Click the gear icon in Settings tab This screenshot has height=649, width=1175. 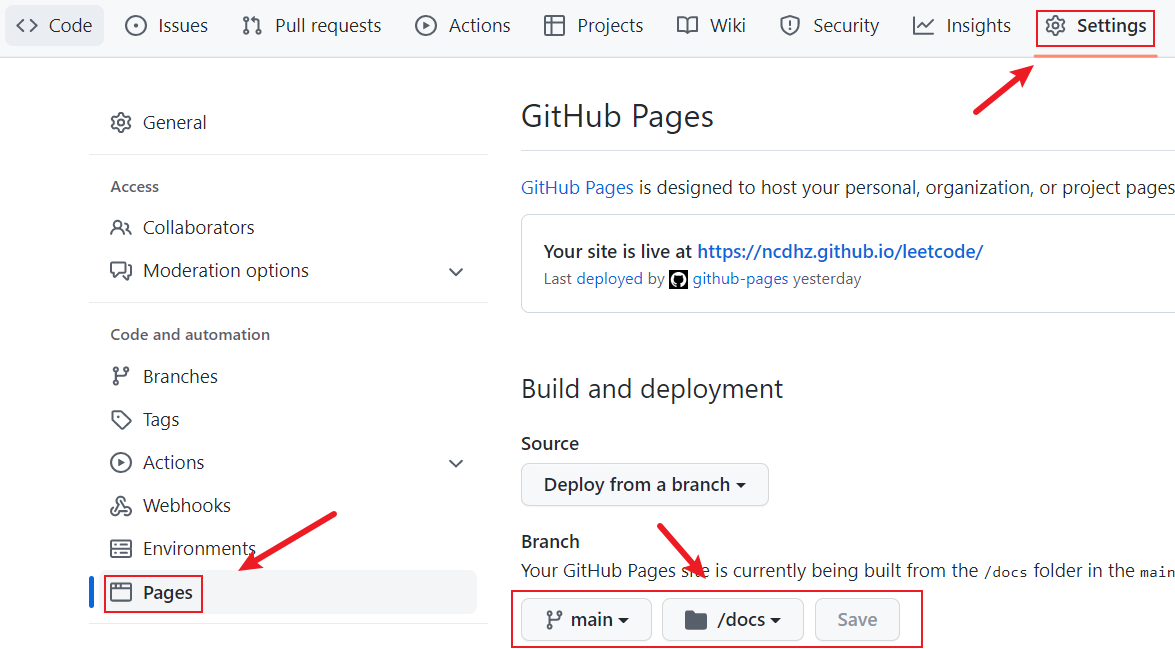[1055, 25]
